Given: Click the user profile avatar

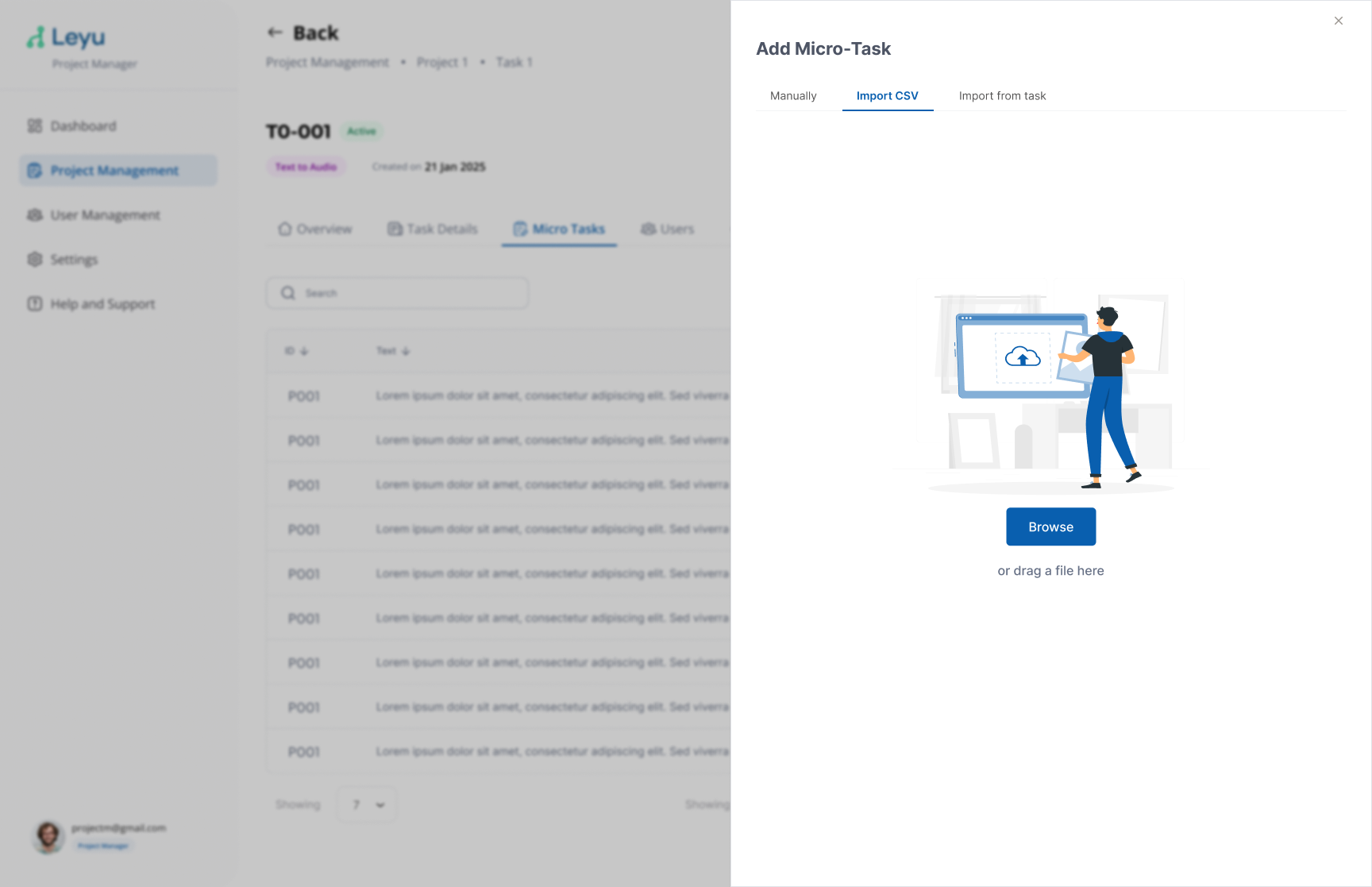Looking at the screenshot, I should tap(48, 836).
